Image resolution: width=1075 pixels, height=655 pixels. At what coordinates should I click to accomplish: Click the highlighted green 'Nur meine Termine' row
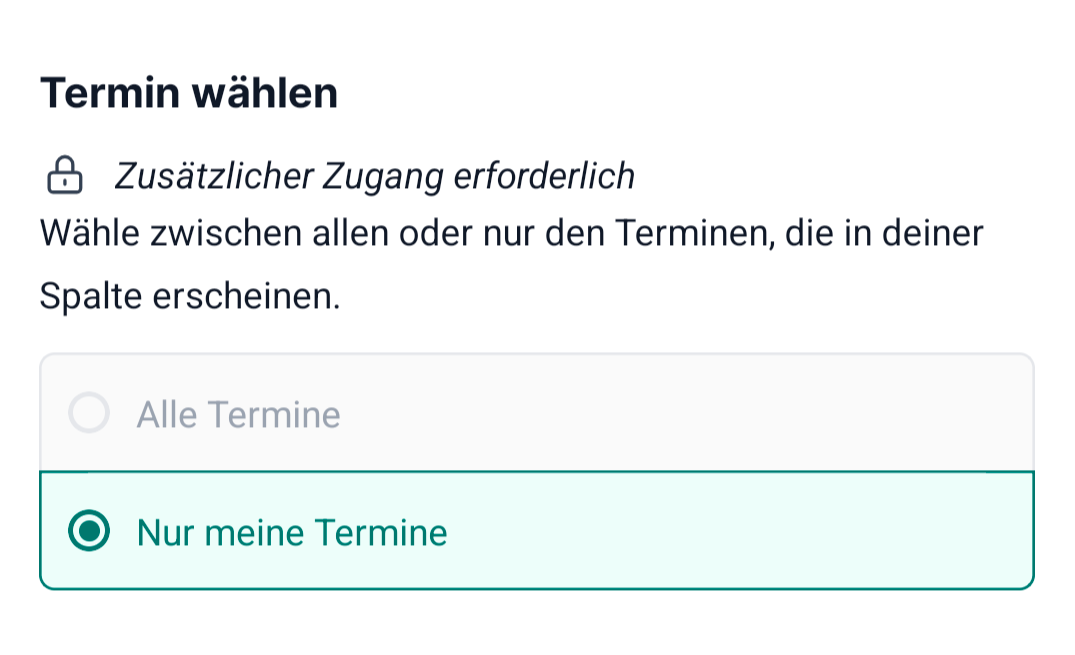(537, 530)
